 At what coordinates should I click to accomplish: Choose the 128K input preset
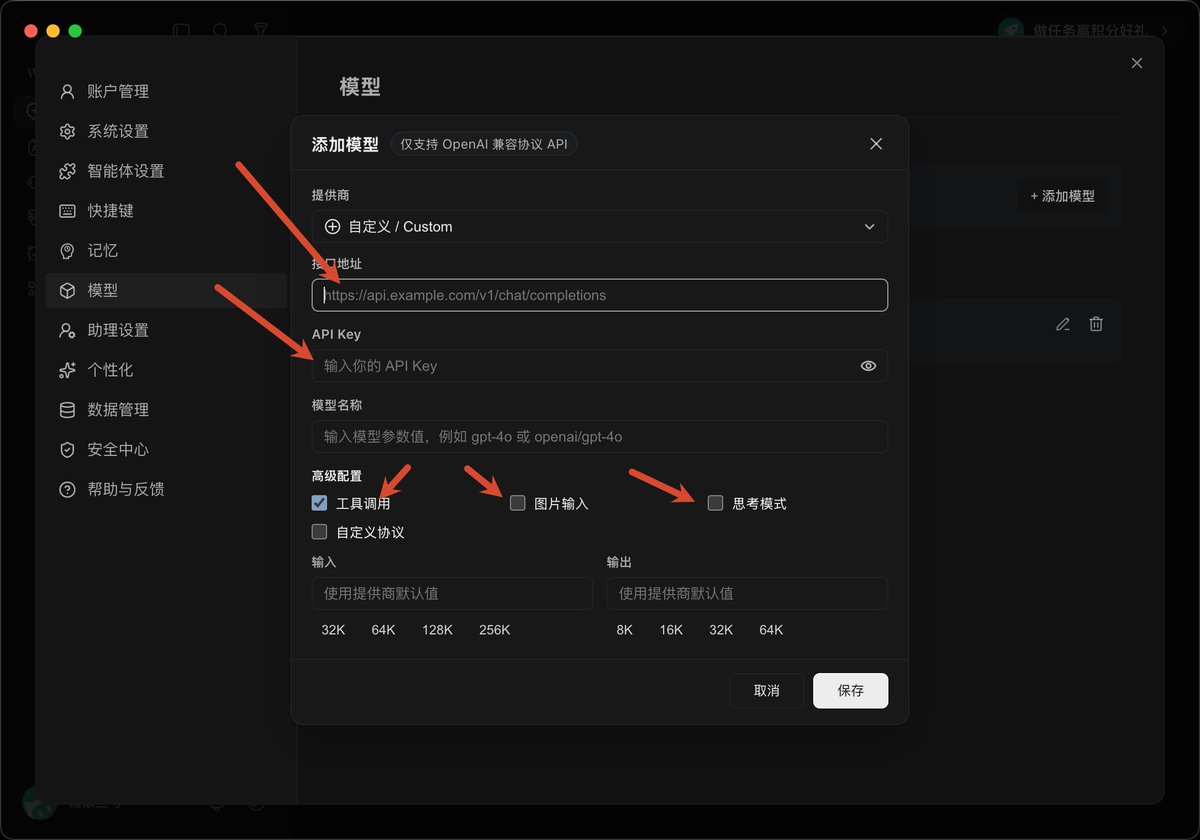click(x=437, y=630)
